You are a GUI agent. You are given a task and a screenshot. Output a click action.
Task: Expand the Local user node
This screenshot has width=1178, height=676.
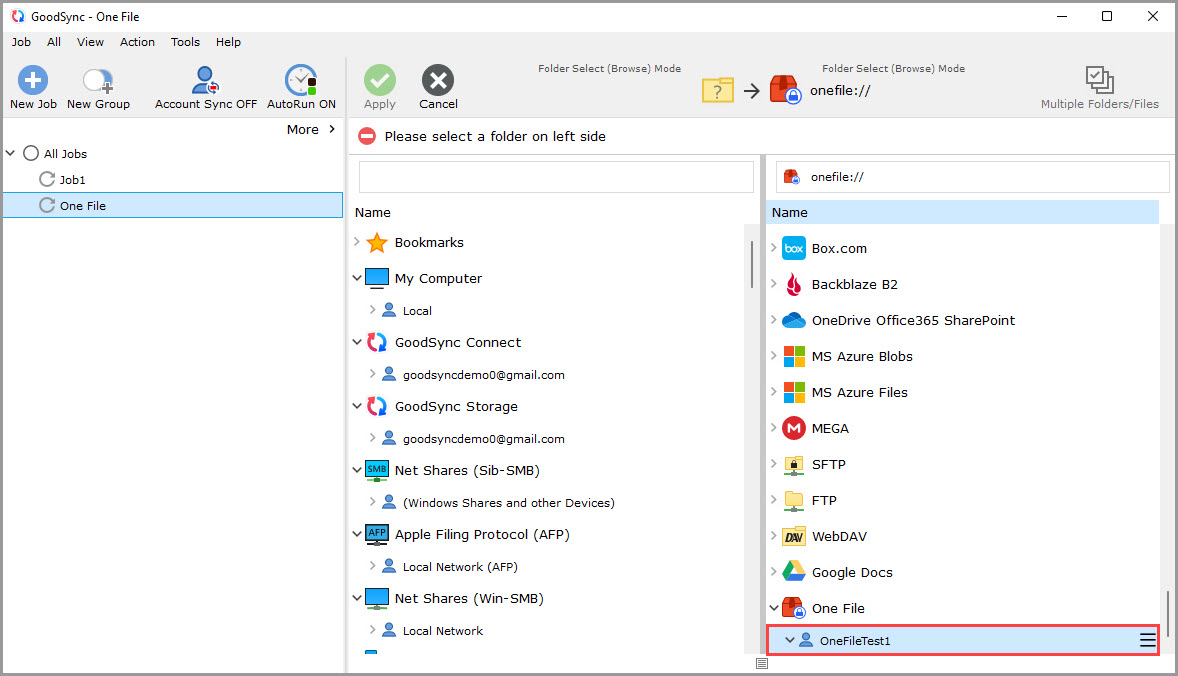click(373, 309)
